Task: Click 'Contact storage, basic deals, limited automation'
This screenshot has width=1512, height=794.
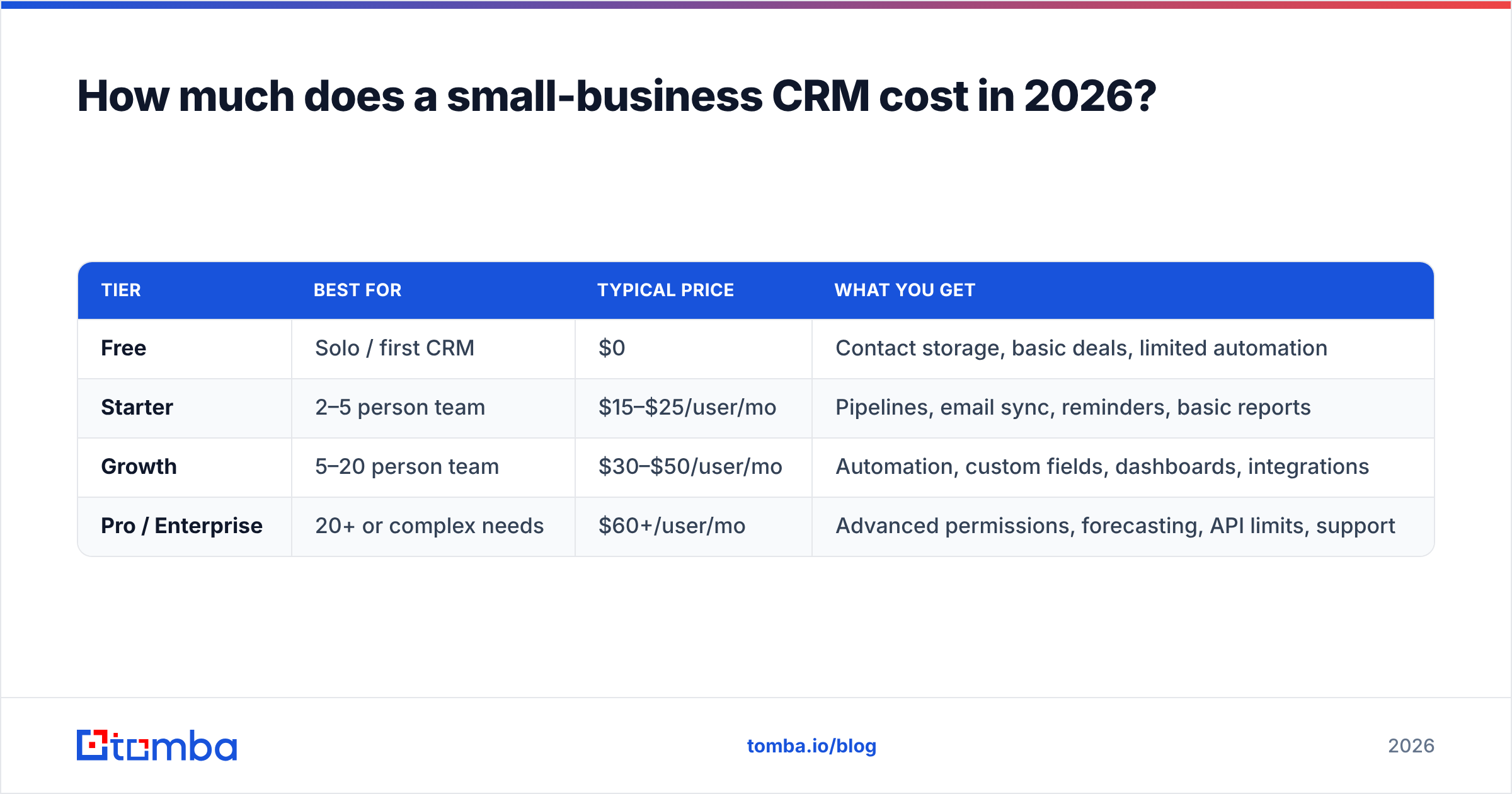Action: [x=1081, y=348]
